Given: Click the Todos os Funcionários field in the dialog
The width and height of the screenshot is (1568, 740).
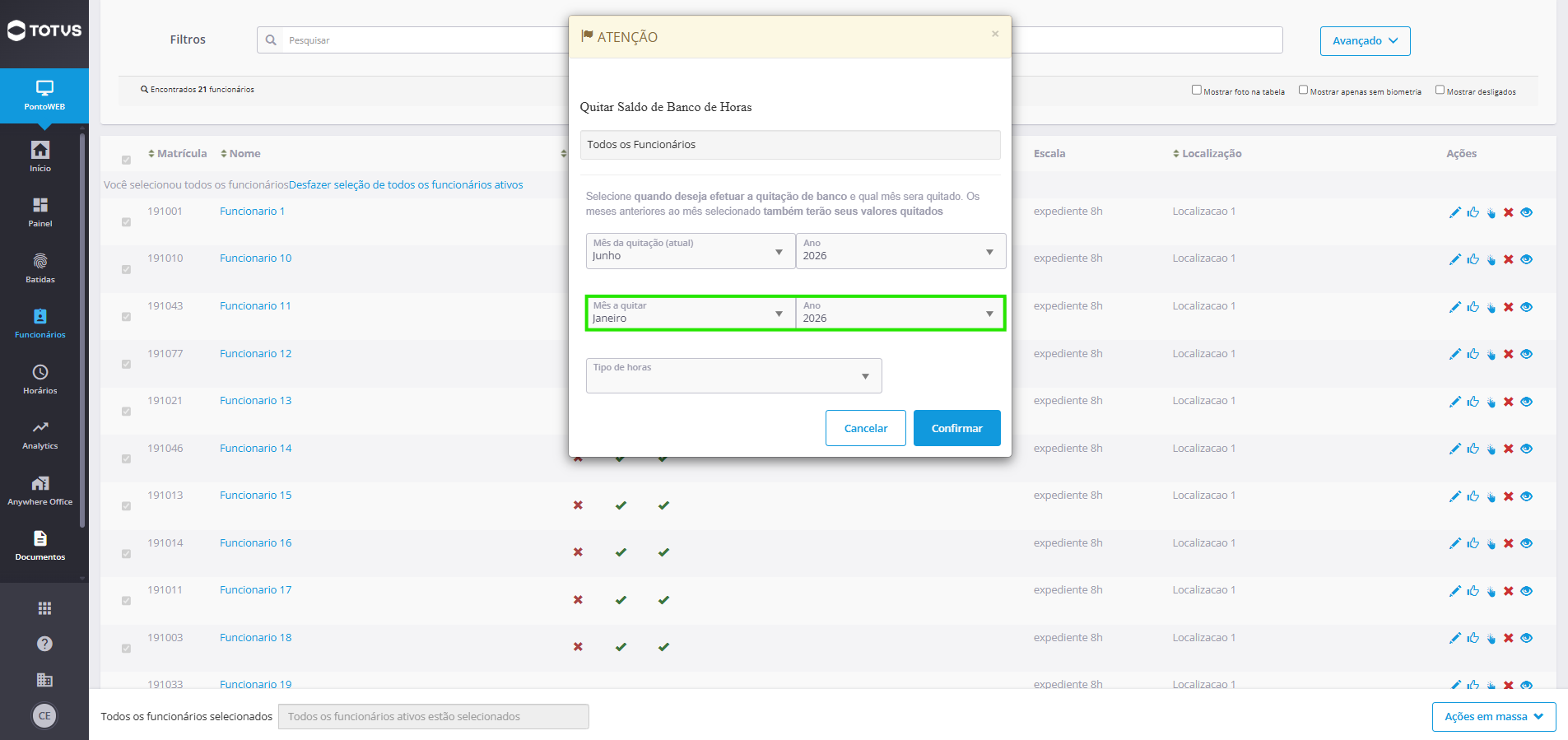Looking at the screenshot, I should [790, 145].
